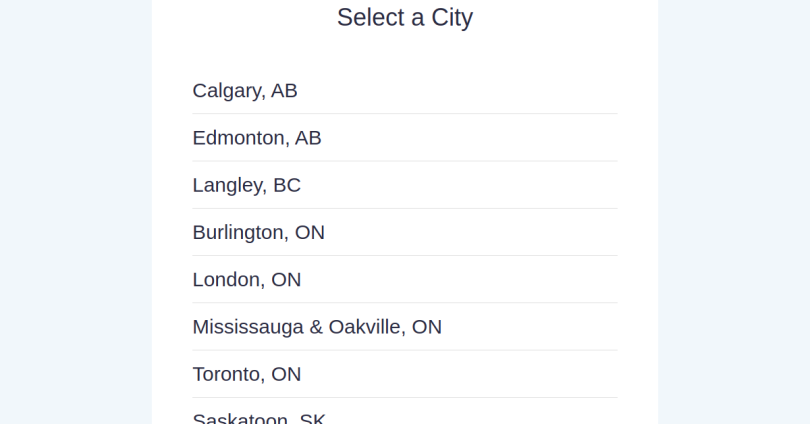
Task: Click the 'ON' abbreviation after Oakville
Action: [x=427, y=327]
